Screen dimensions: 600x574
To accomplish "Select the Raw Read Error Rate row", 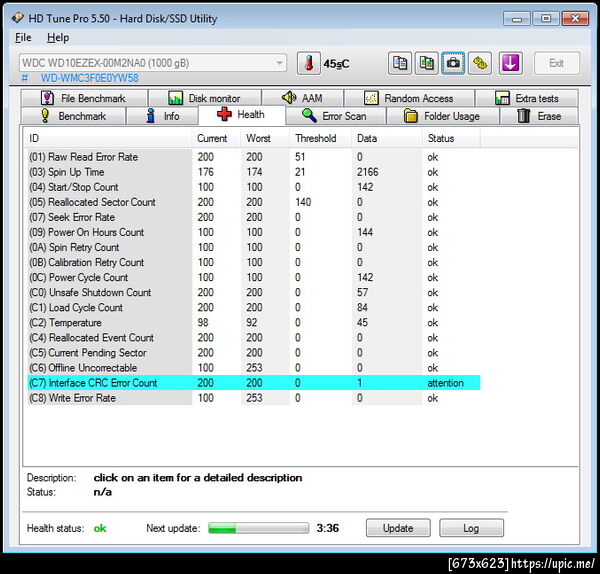I will (254, 157).
